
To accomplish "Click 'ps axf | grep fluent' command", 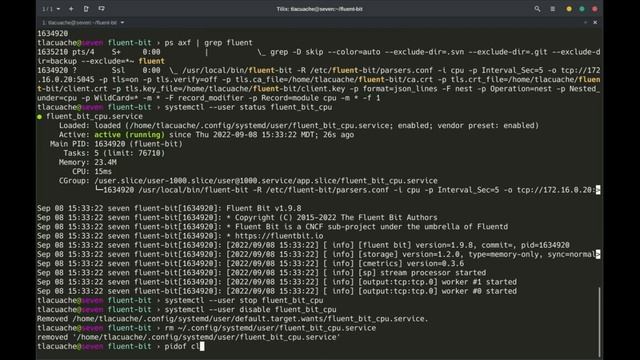I will click(x=208, y=43).
